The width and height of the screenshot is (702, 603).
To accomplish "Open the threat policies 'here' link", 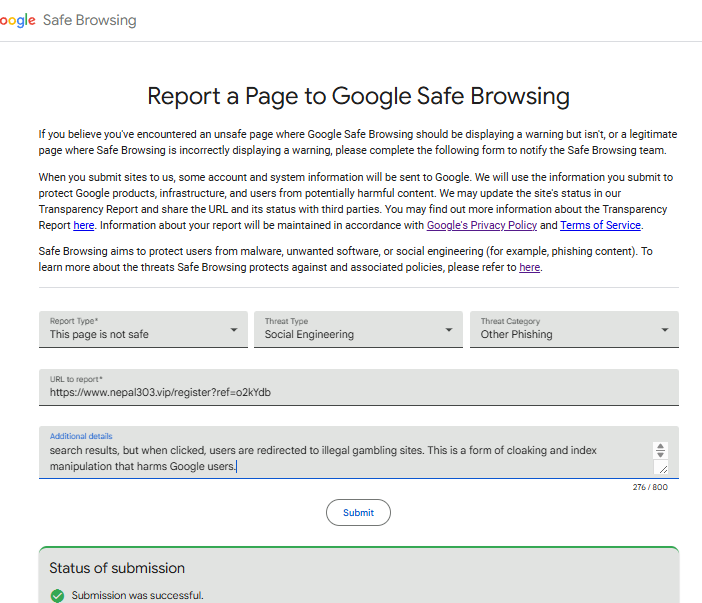I will [530, 267].
